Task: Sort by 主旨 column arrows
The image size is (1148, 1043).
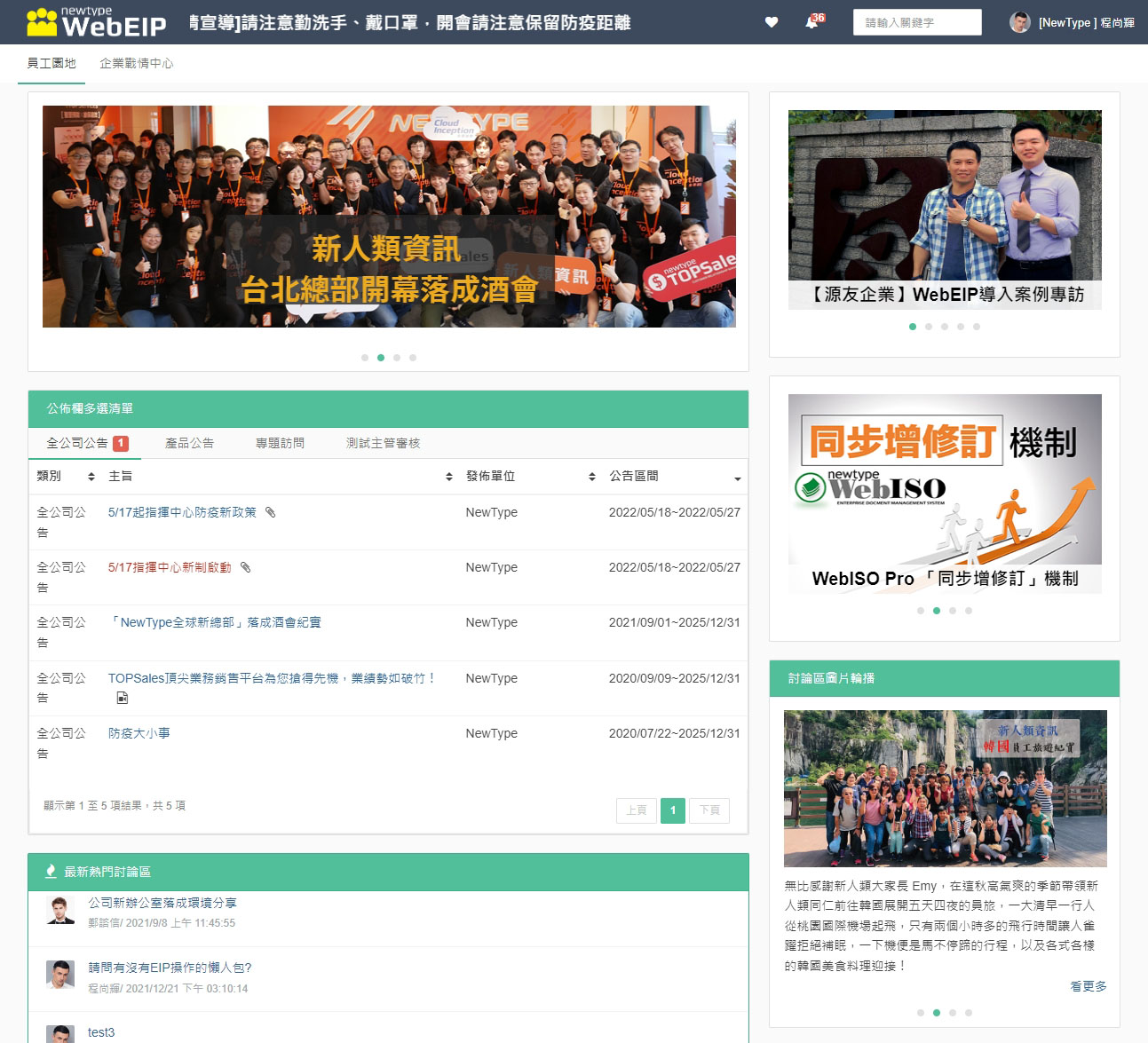Action: click(449, 477)
